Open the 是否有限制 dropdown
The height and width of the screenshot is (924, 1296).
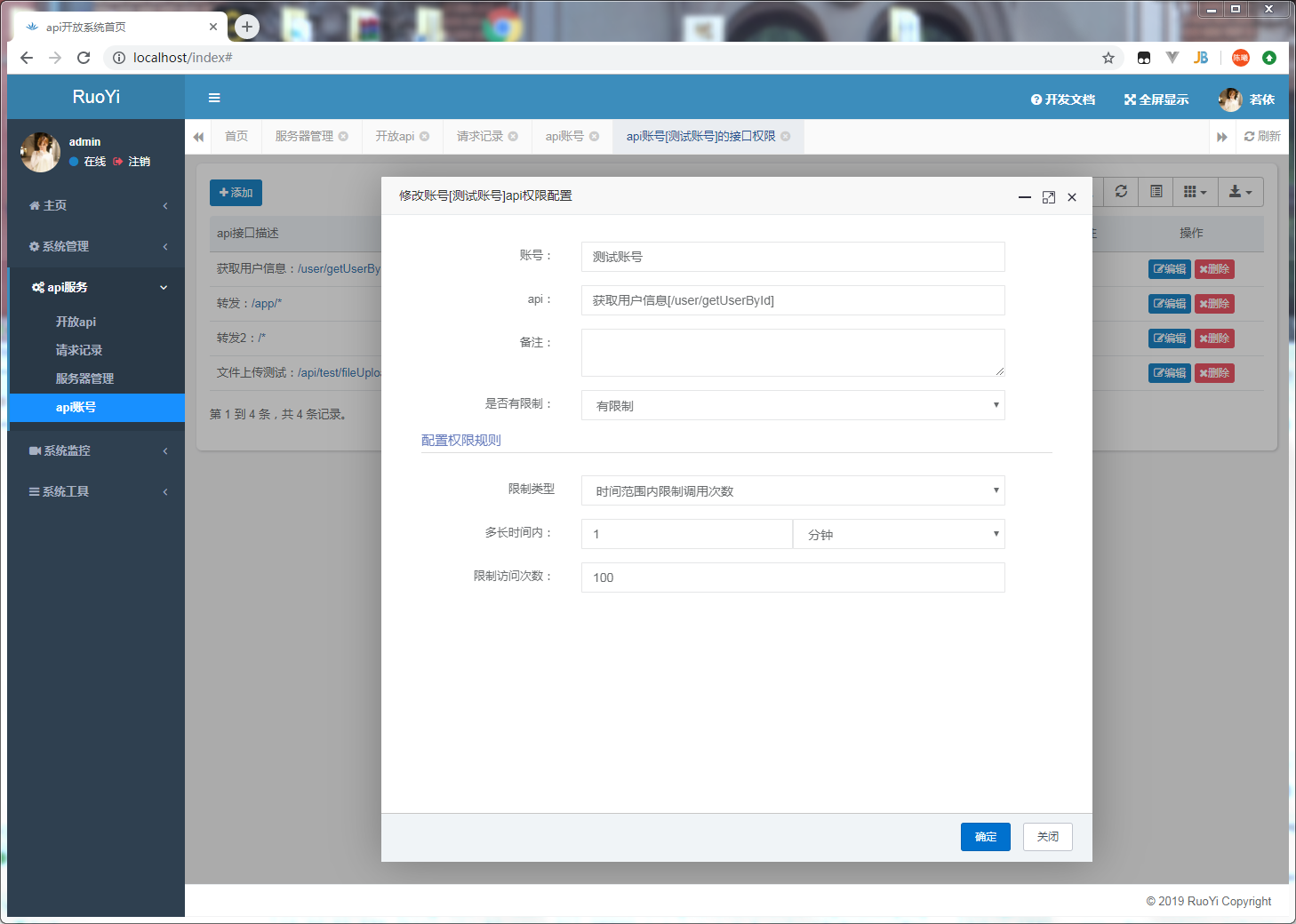click(x=792, y=405)
